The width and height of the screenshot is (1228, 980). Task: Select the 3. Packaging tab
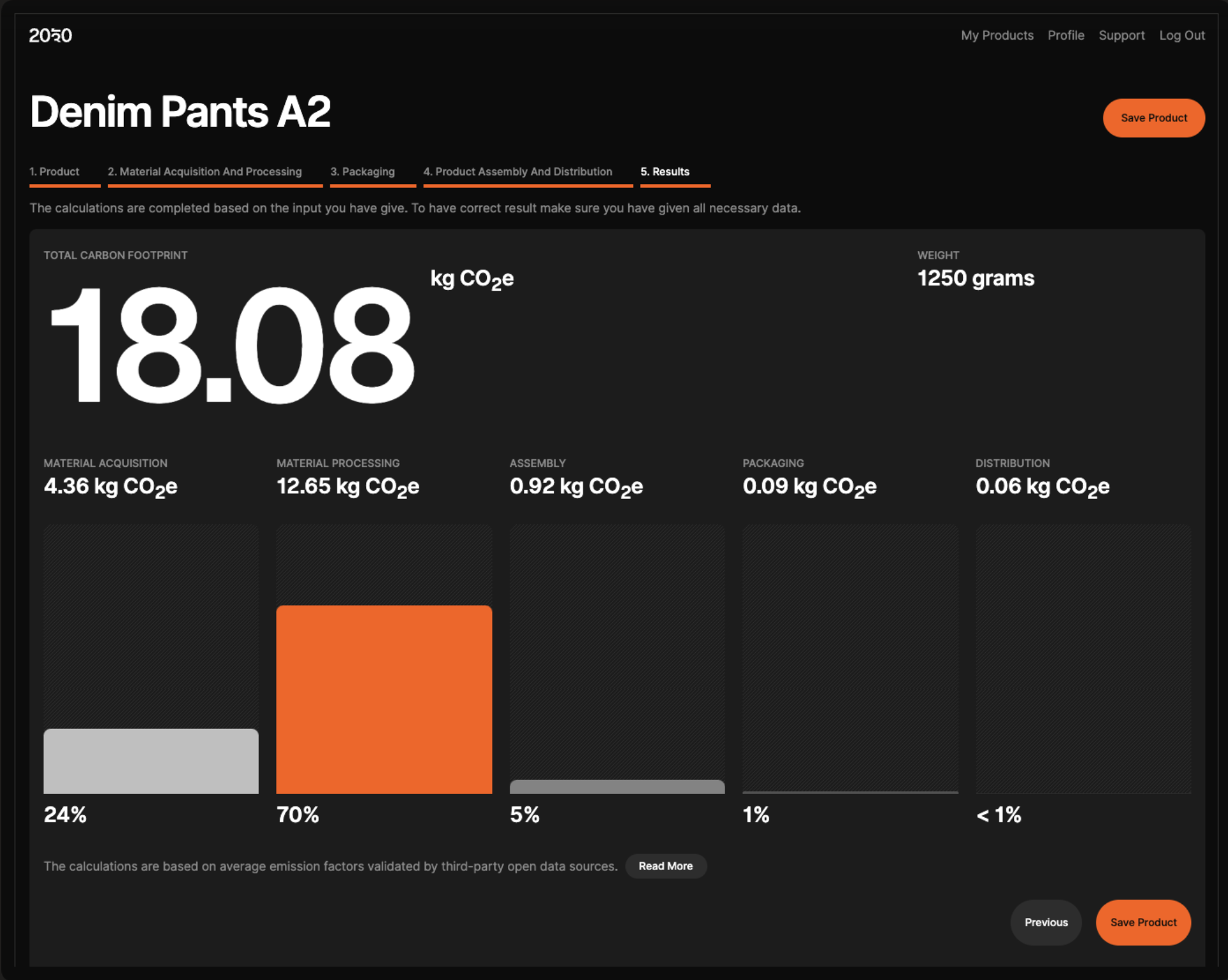[362, 171]
